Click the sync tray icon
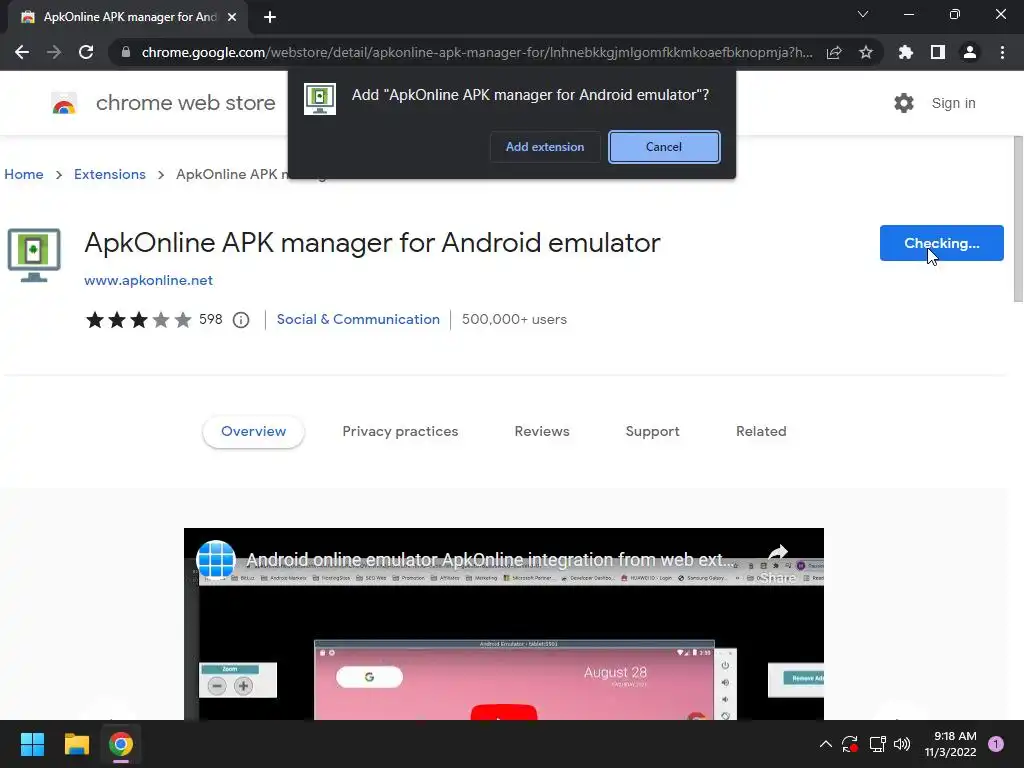Screen dimensions: 1024x768 pos(850,744)
